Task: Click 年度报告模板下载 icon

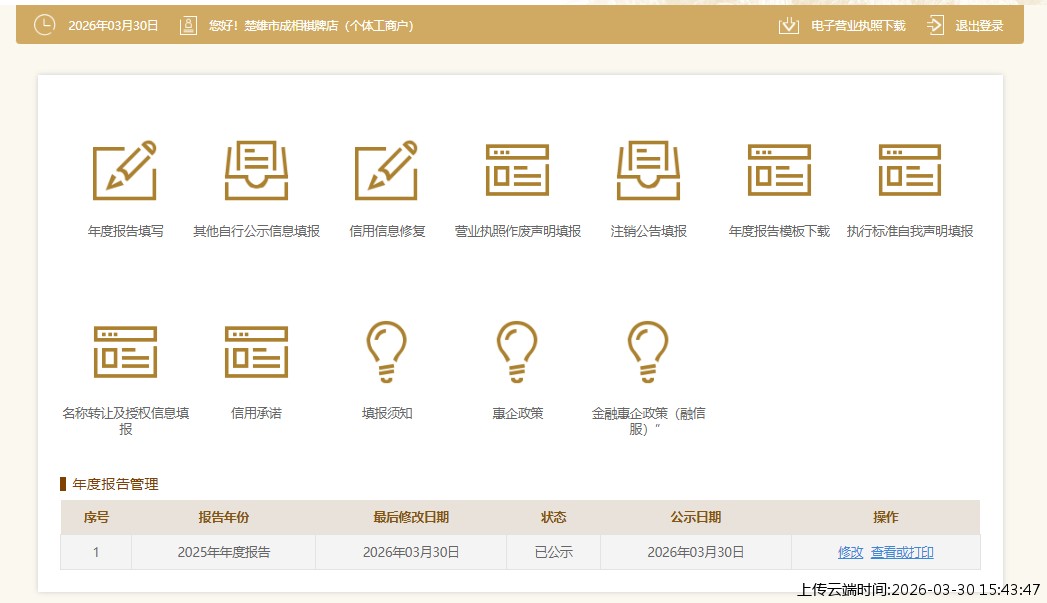Action: (779, 170)
